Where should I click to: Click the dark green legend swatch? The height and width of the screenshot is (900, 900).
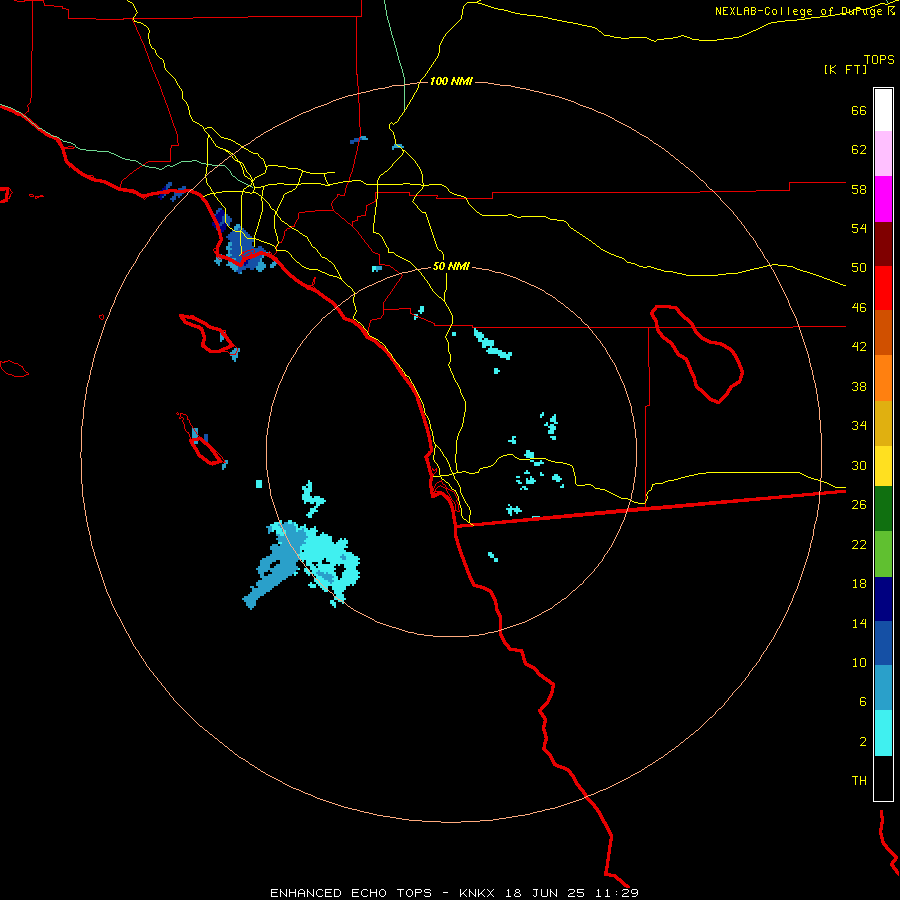883,509
